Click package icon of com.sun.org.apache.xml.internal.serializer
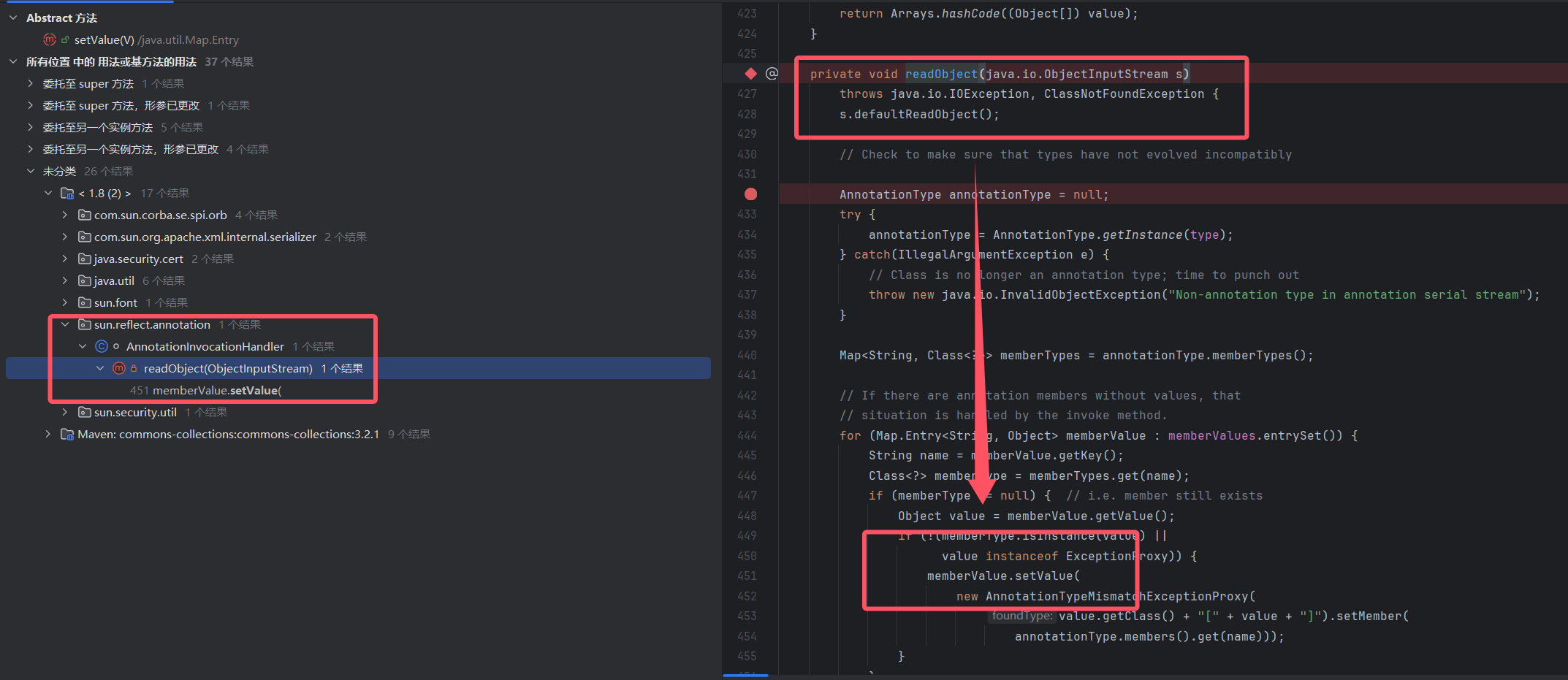The width and height of the screenshot is (1568, 680). point(85,237)
